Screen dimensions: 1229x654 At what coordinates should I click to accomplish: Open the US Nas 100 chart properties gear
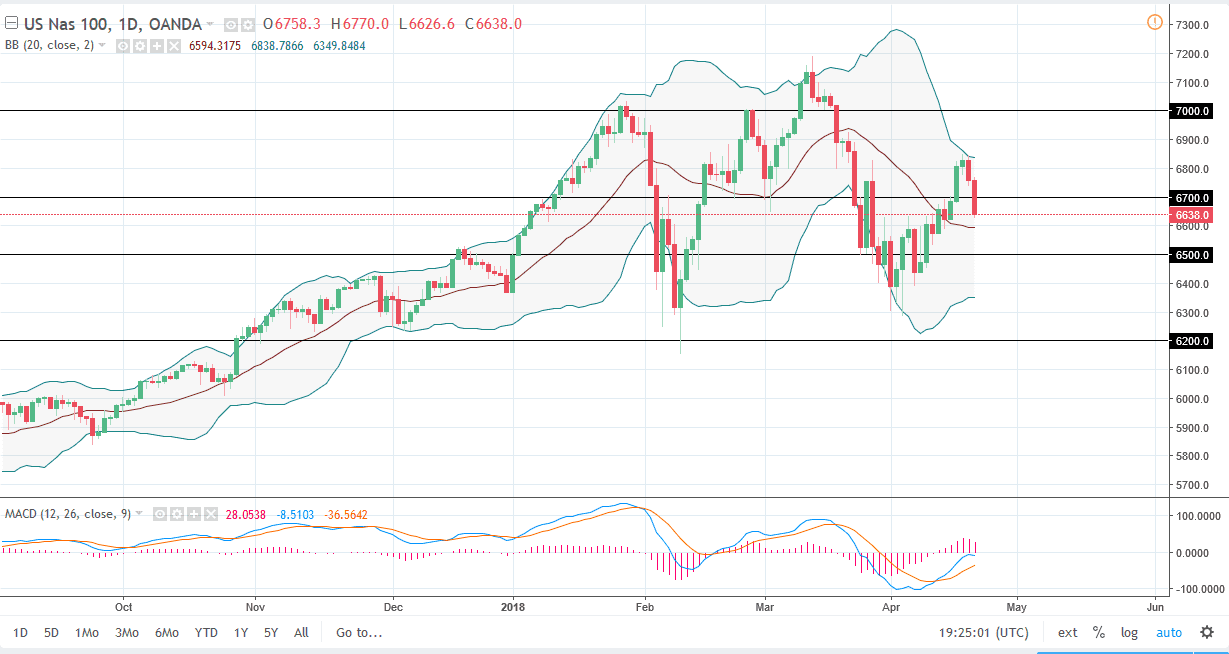[x=246, y=23]
